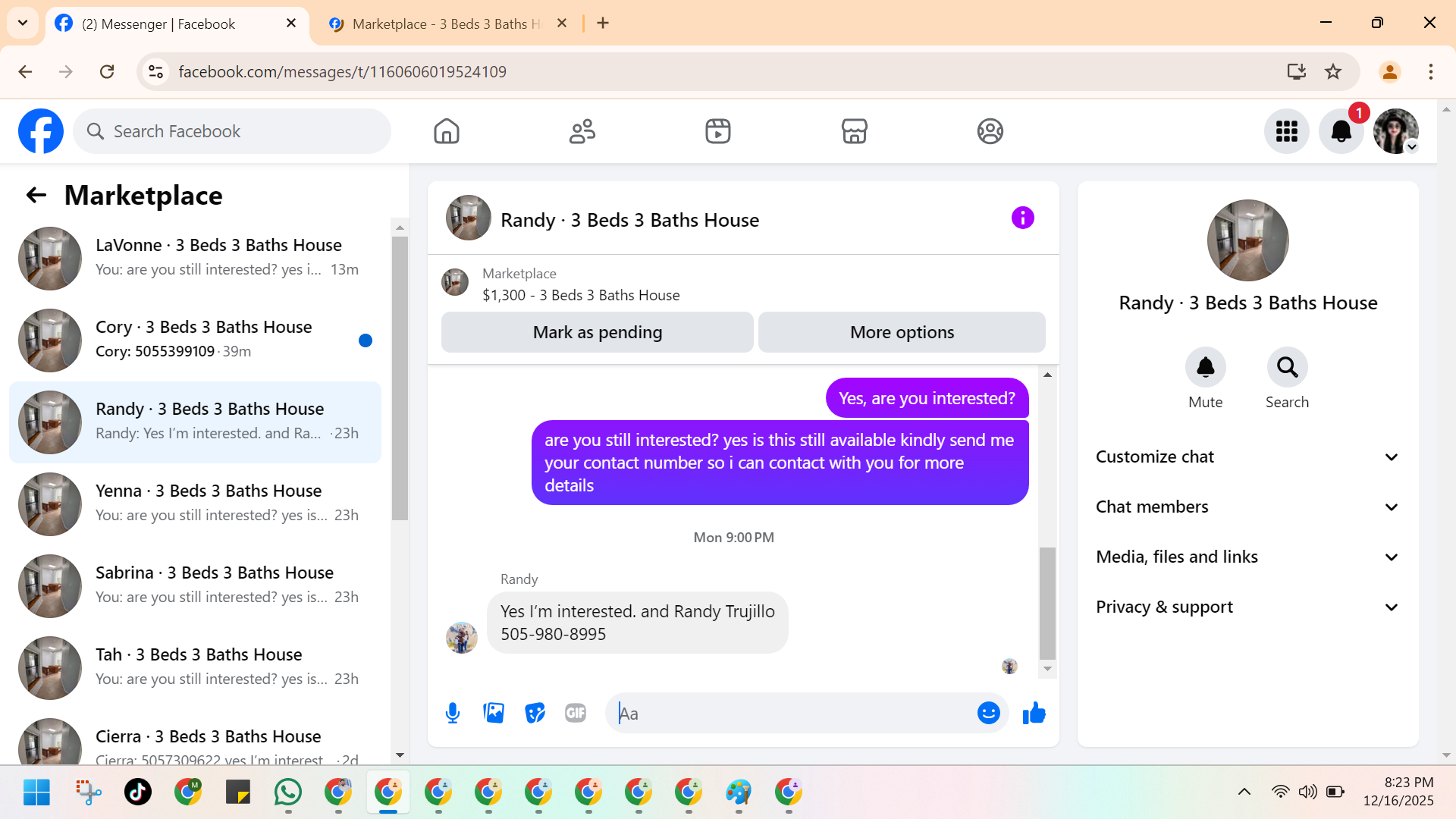Open the Sabrina conversation

pos(196,586)
